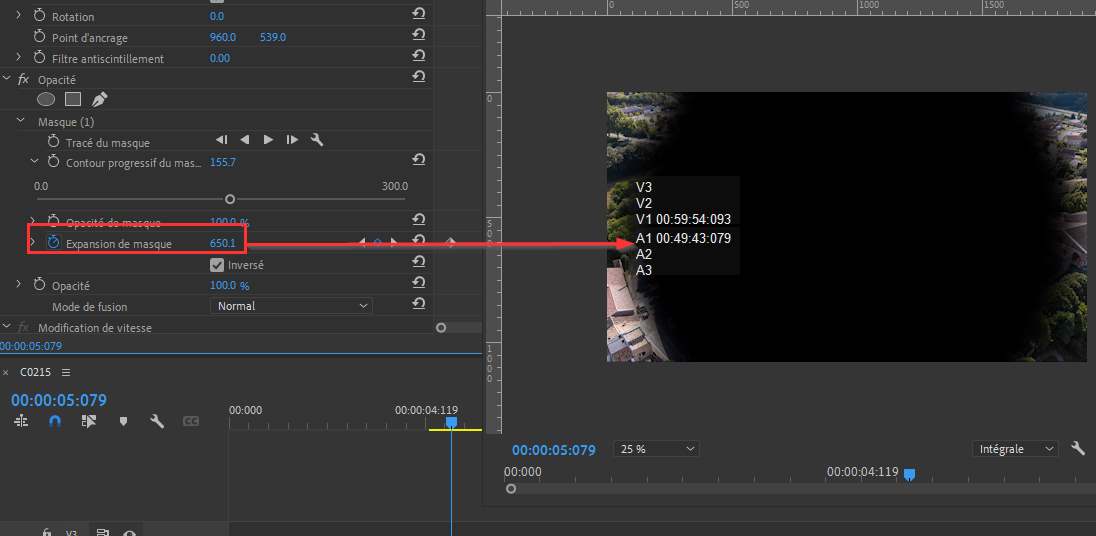
Task: Reset the Filtre antiscintillement parameter
Action: [419, 55]
